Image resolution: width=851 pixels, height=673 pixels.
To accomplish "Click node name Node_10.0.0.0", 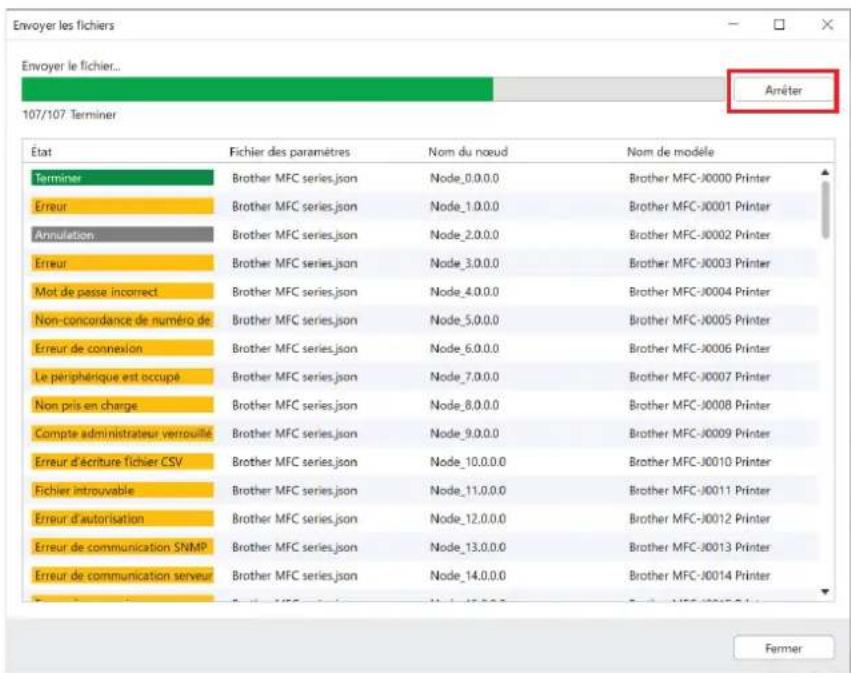I will point(468,462).
